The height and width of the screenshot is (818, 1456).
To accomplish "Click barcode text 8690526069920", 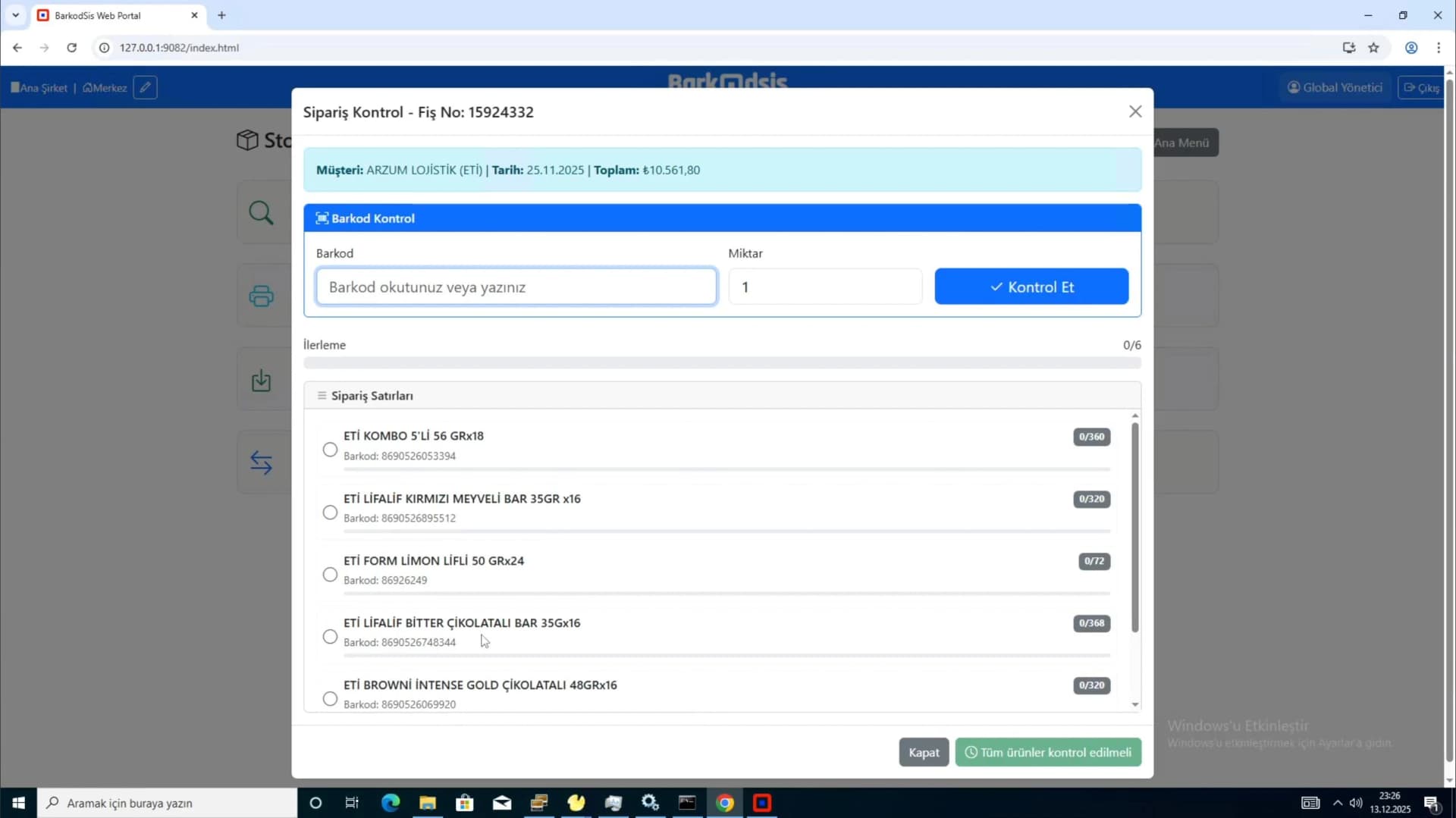I will (x=418, y=704).
